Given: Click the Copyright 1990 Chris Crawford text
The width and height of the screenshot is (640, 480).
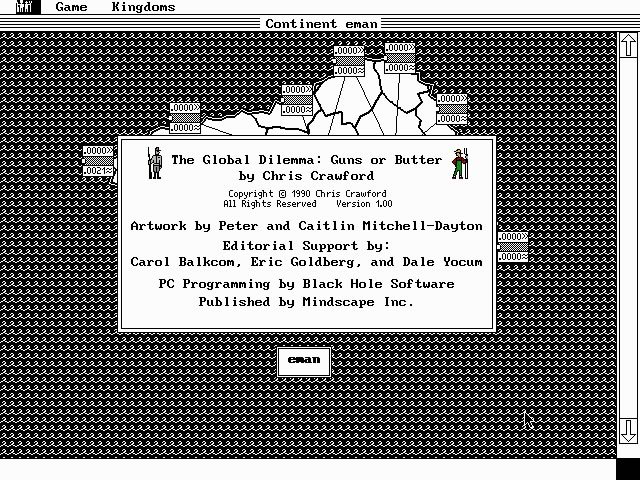Looking at the screenshot, I should [x=307, y=194].
